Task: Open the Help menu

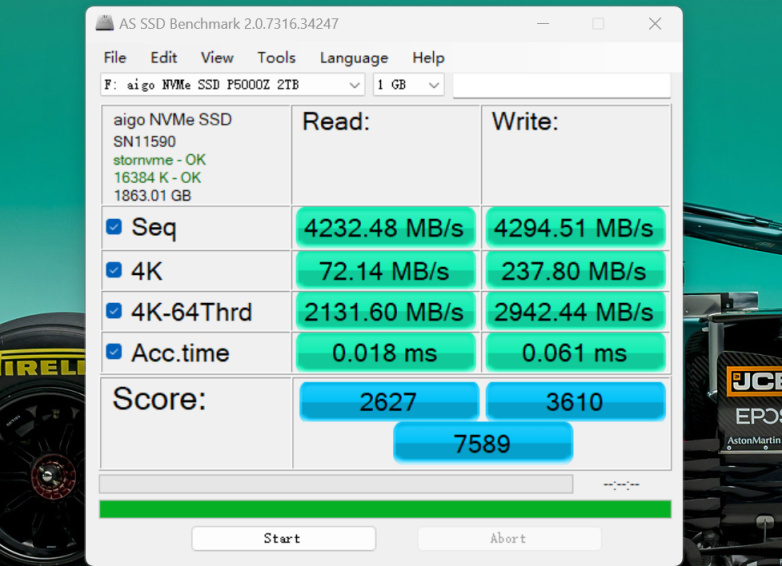Action: click(x=428, y=58)
